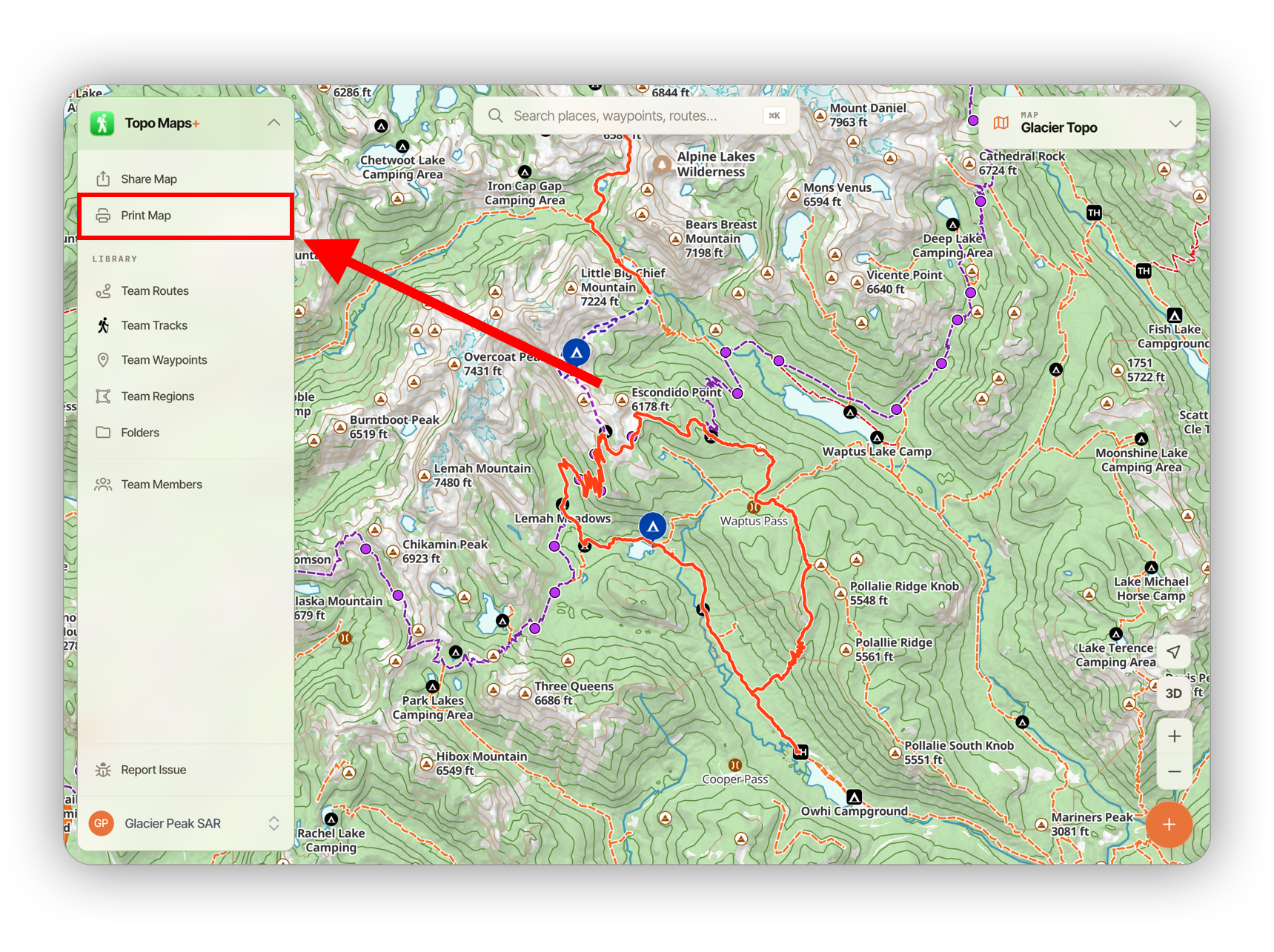Collapse the Topo Maps+ sidebar chevron
1274x952 pixels.
(x=273, y=123)
